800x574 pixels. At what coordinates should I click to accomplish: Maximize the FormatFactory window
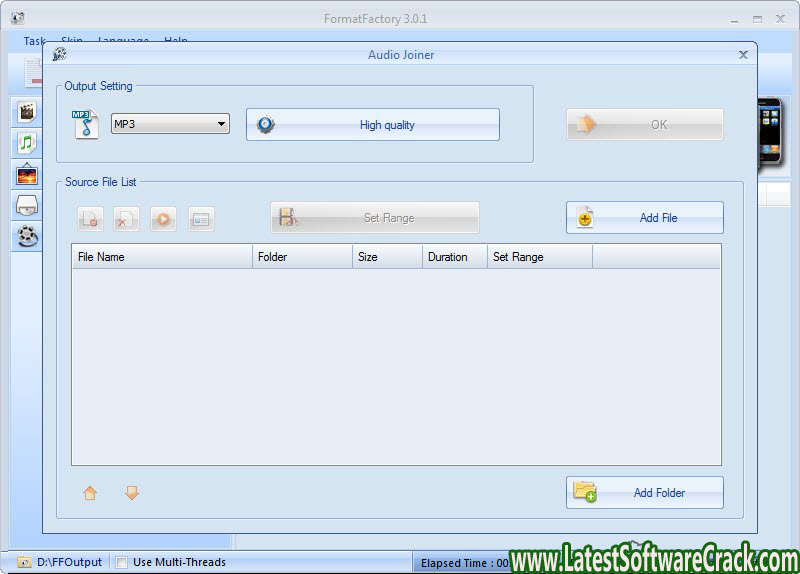(x=757, y=19)
